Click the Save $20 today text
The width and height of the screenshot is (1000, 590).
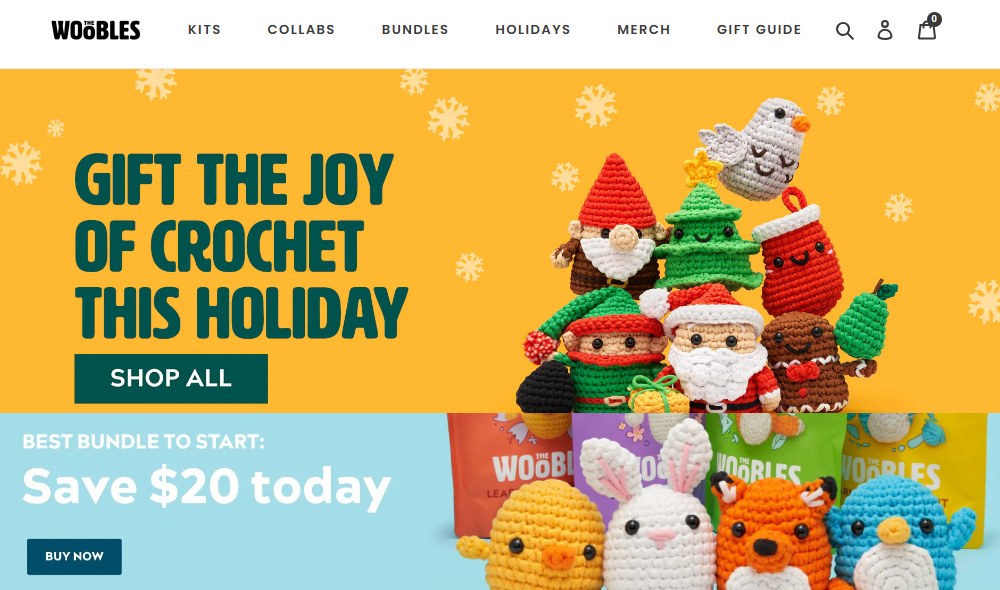click(x=207, y=488)
